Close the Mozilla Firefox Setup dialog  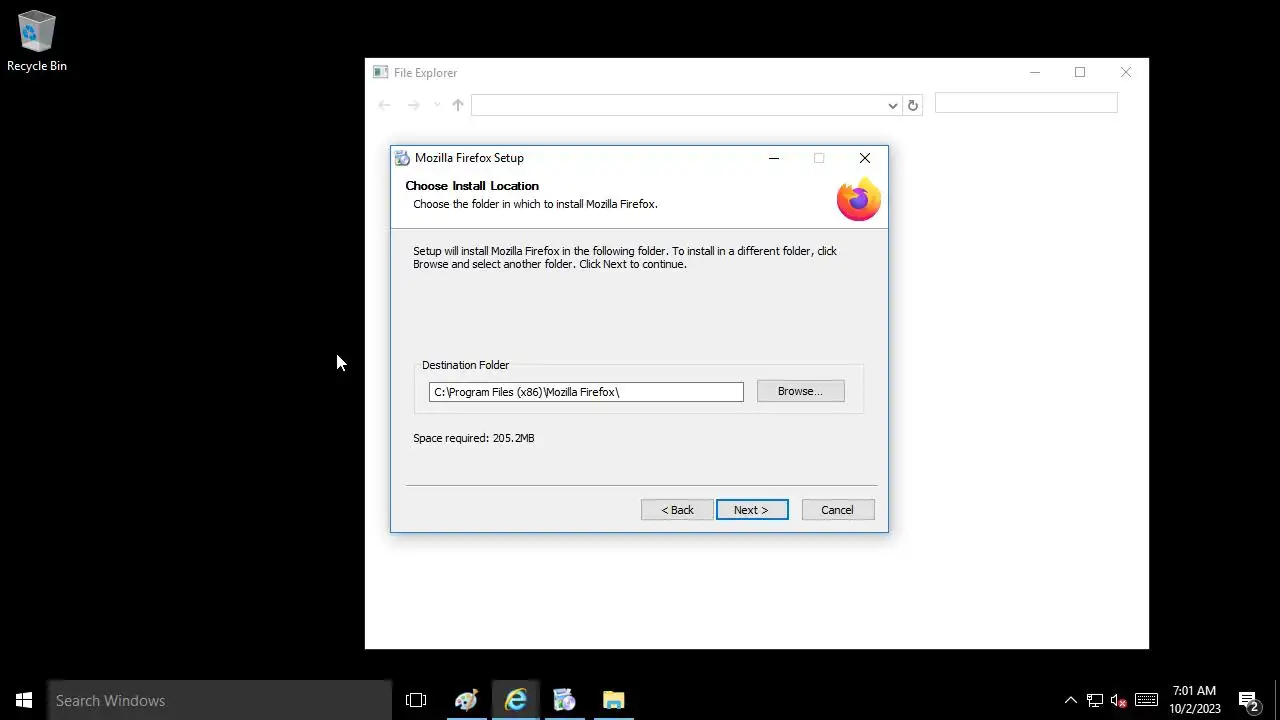[x=865, y=158]
